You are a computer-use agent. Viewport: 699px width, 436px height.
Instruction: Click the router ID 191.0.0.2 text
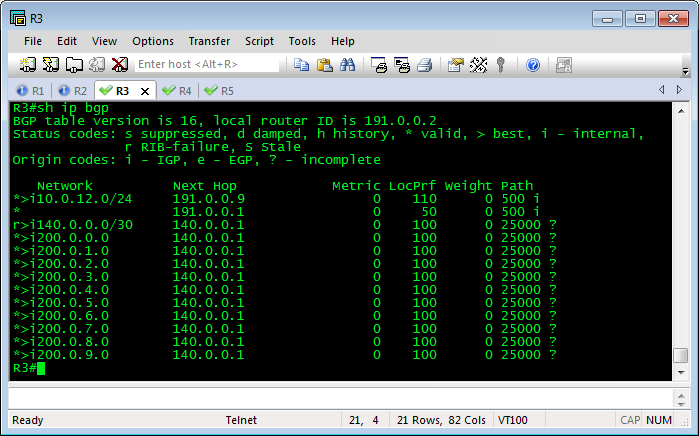click(x=400, y=121)
